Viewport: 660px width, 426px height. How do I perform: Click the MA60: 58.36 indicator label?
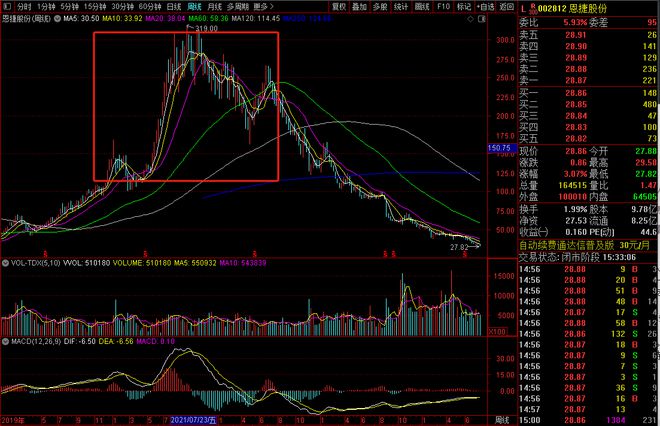(x=208, y=19)
